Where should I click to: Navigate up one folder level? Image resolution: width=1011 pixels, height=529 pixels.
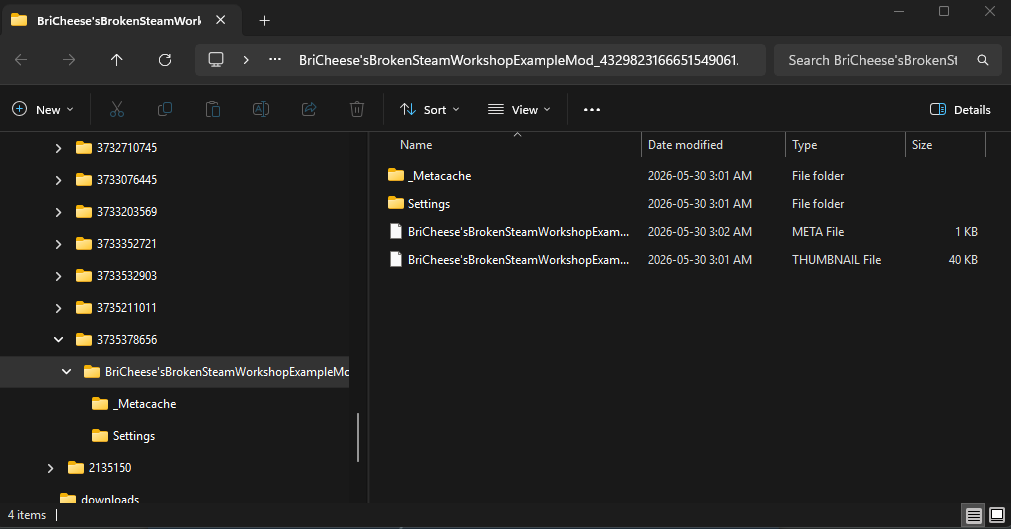[117, 60]
